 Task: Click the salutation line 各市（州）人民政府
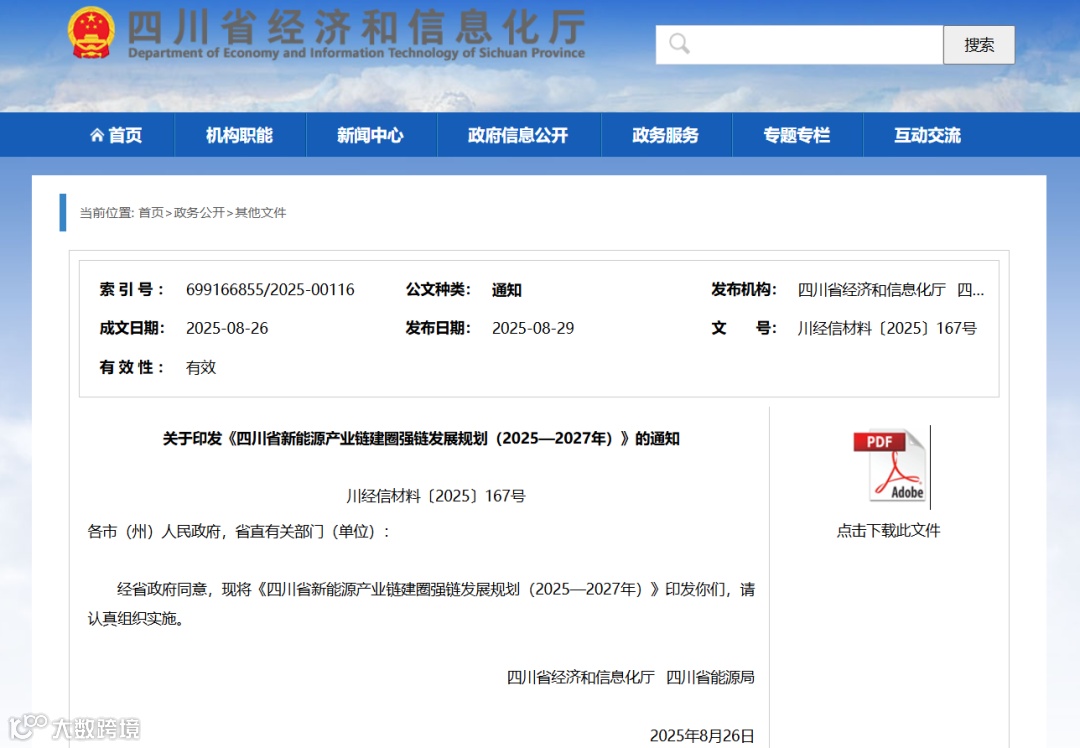click(238, 532)
